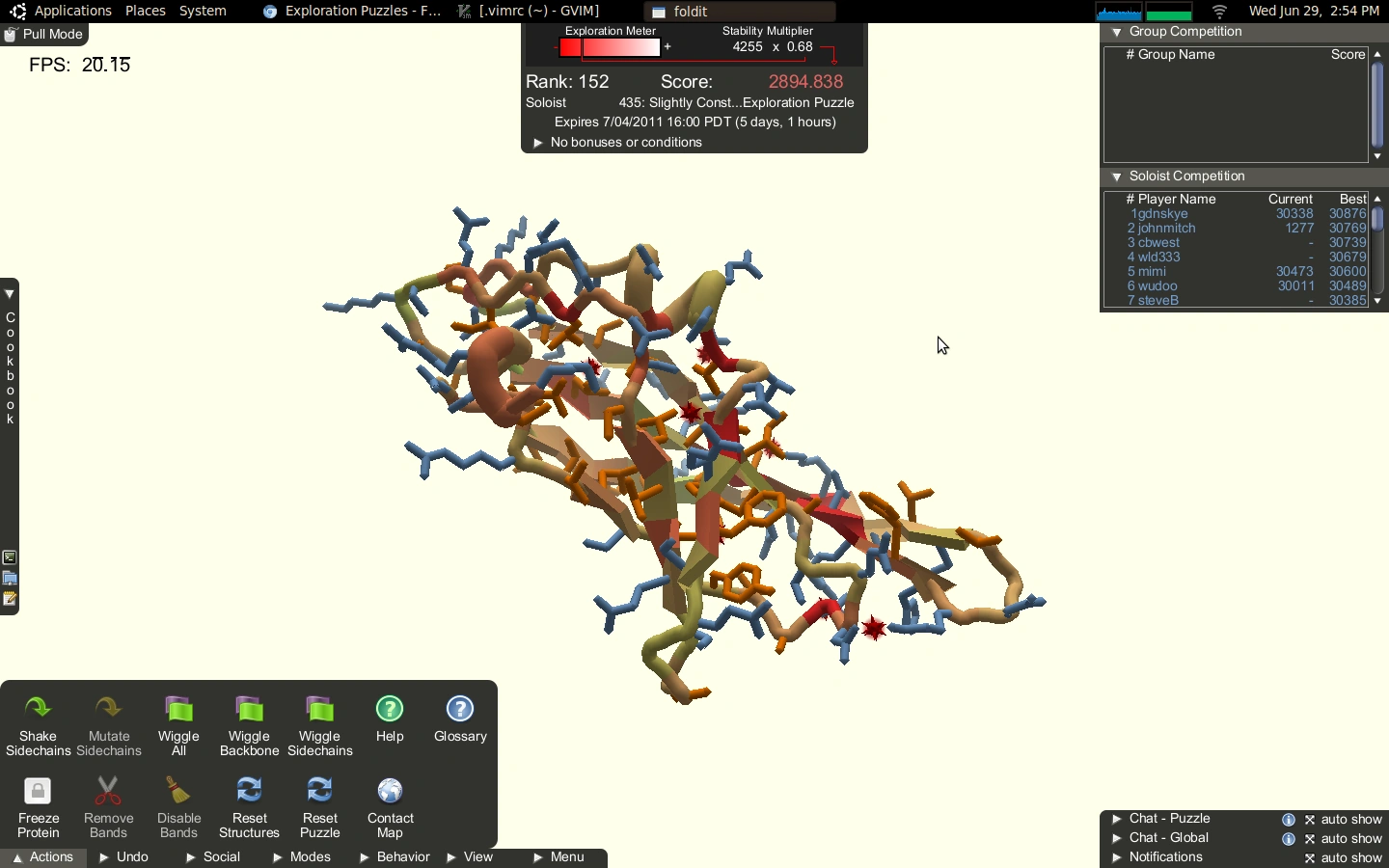Click the Pull Mode hand icon
The height and width of the screenshot is (868, 1389).
coord(11,35)
